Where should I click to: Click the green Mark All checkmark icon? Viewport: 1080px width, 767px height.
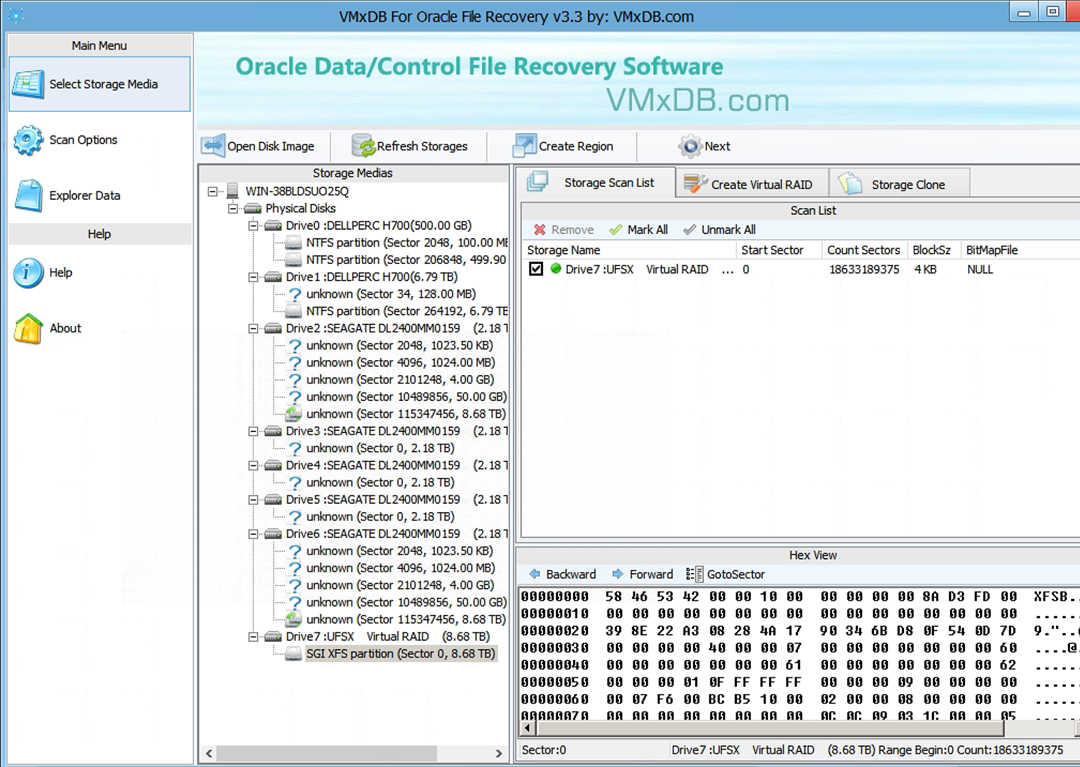point(616,230)
